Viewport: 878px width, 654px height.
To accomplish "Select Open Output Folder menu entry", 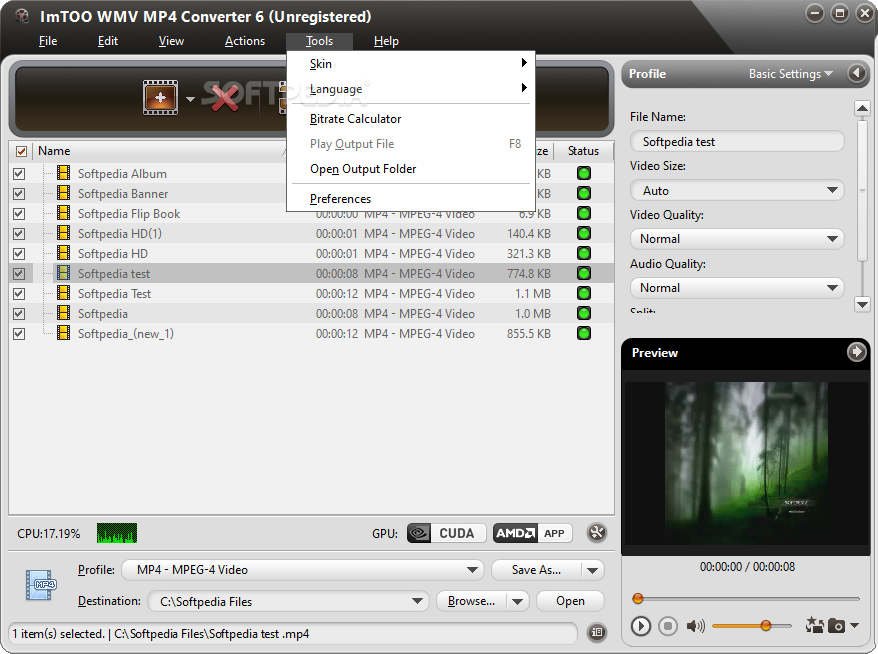I will tap(410, 169).
